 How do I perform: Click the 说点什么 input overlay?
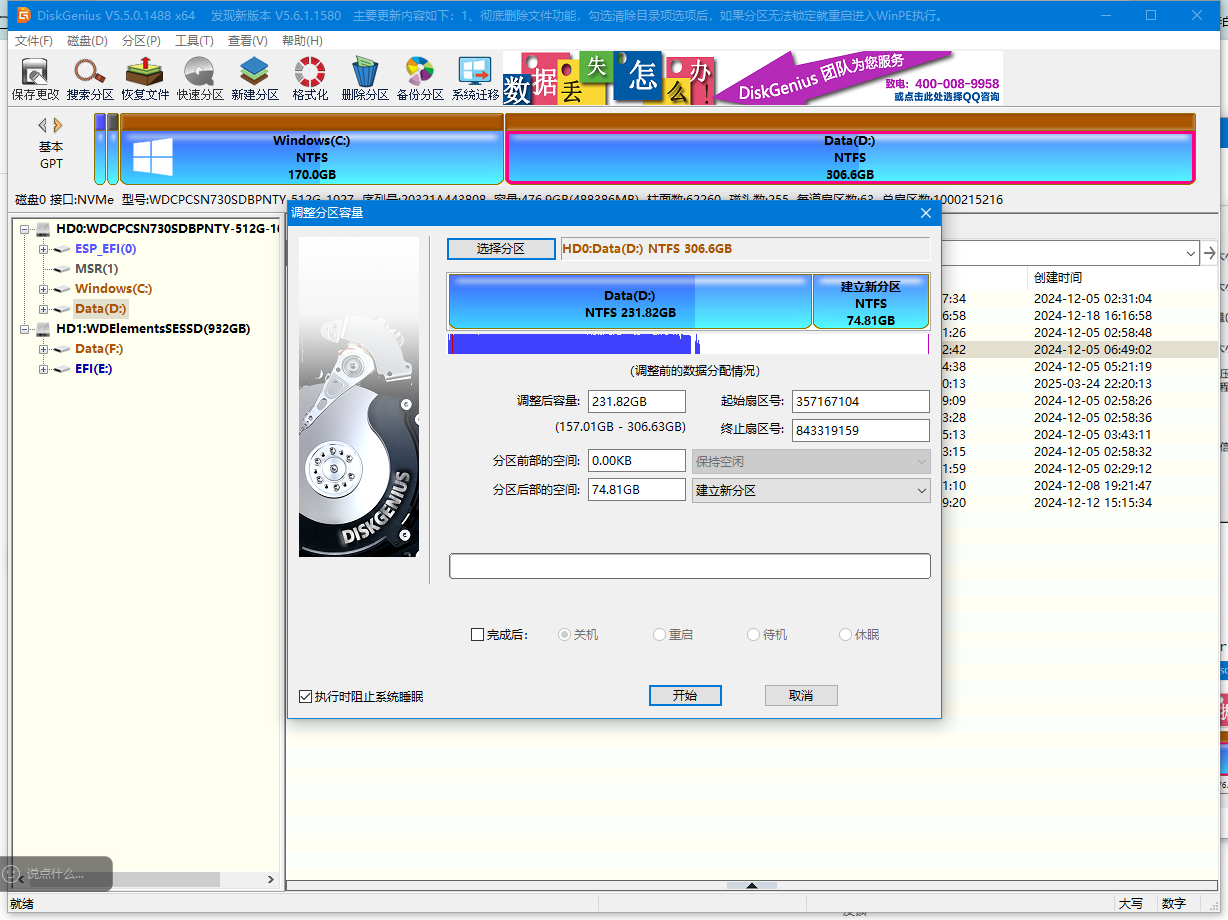point(56,874)
